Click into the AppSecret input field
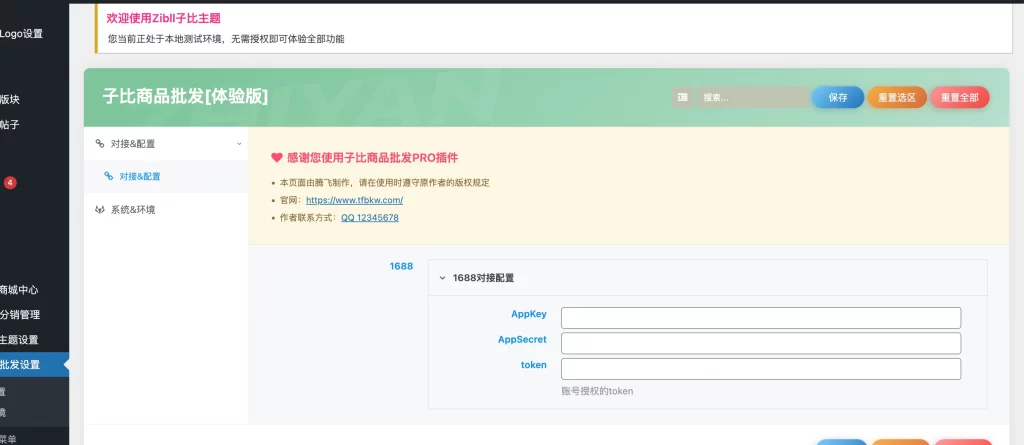1024x445 pixels. pyautogui.click(x=761, y=343)
